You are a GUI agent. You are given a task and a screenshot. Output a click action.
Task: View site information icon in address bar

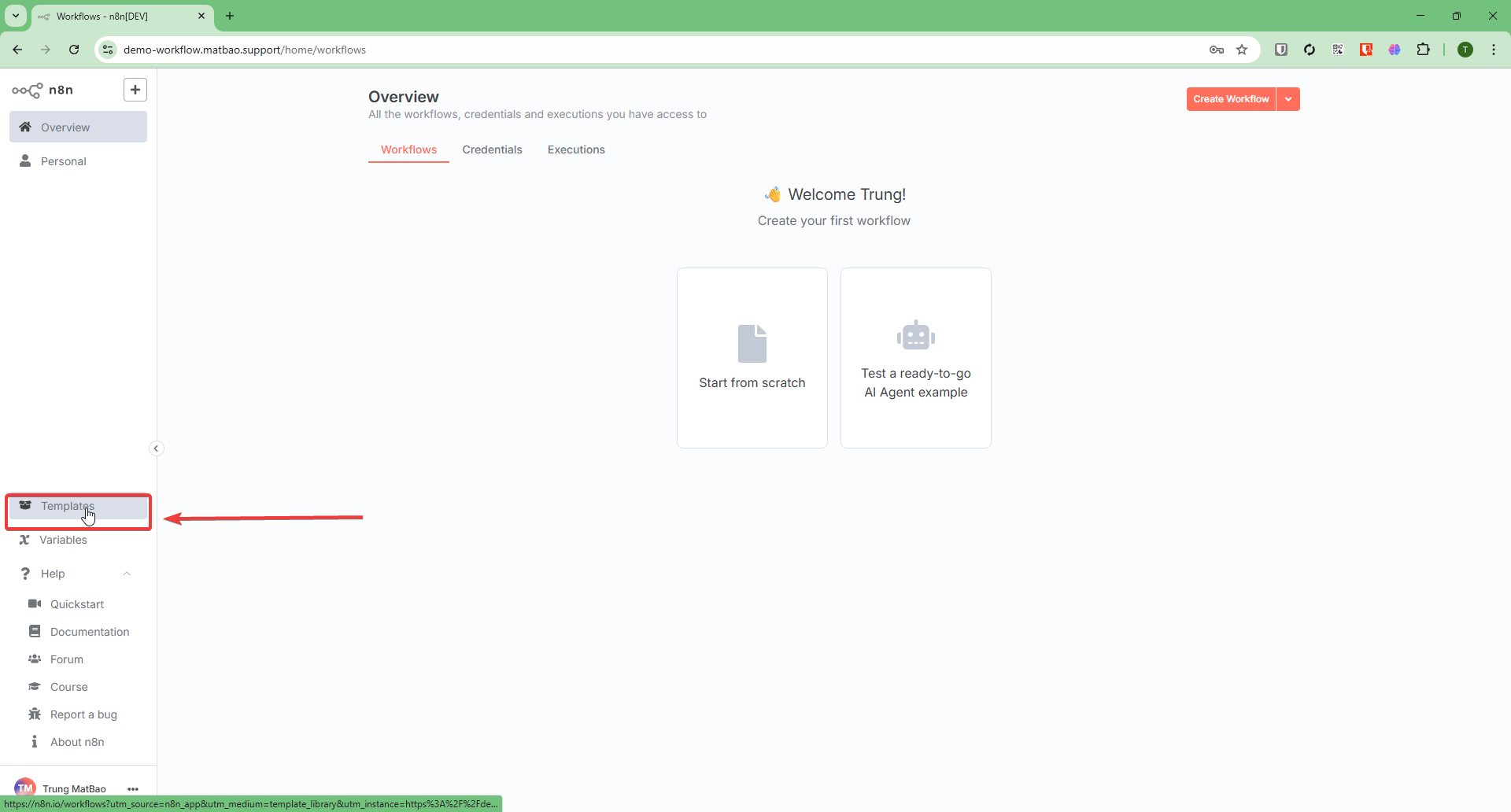[x=108, y=50]
